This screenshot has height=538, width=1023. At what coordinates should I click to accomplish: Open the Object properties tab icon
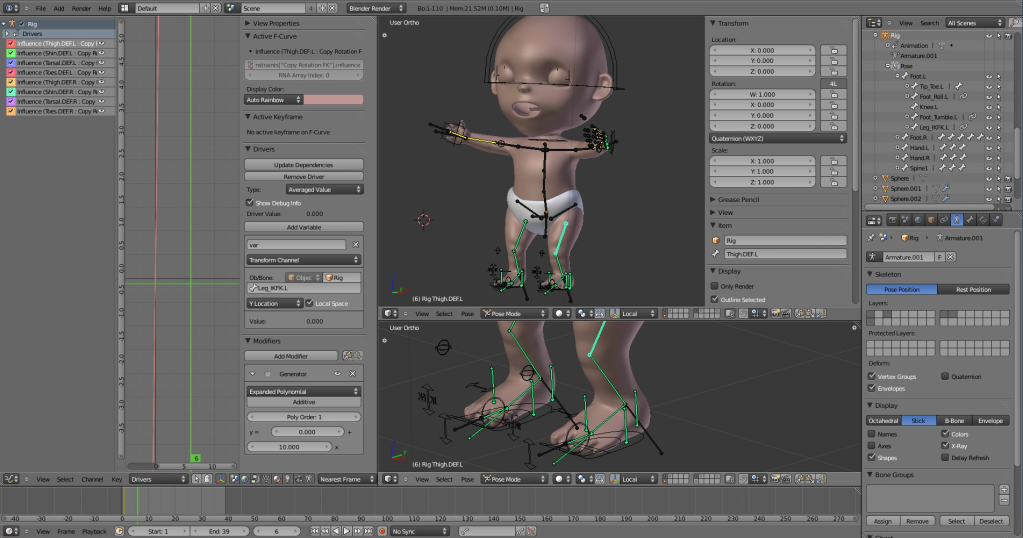coord(931,220)
